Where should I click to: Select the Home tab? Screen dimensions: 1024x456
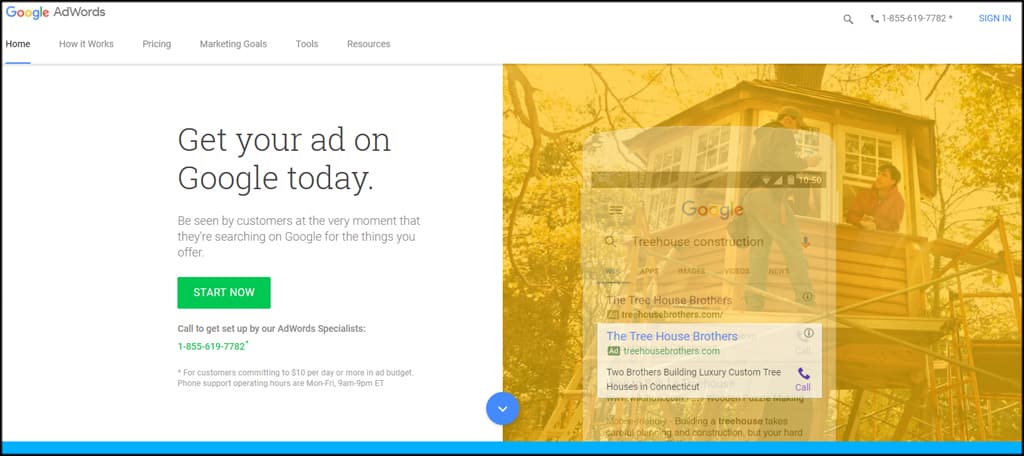click(18, 44)
